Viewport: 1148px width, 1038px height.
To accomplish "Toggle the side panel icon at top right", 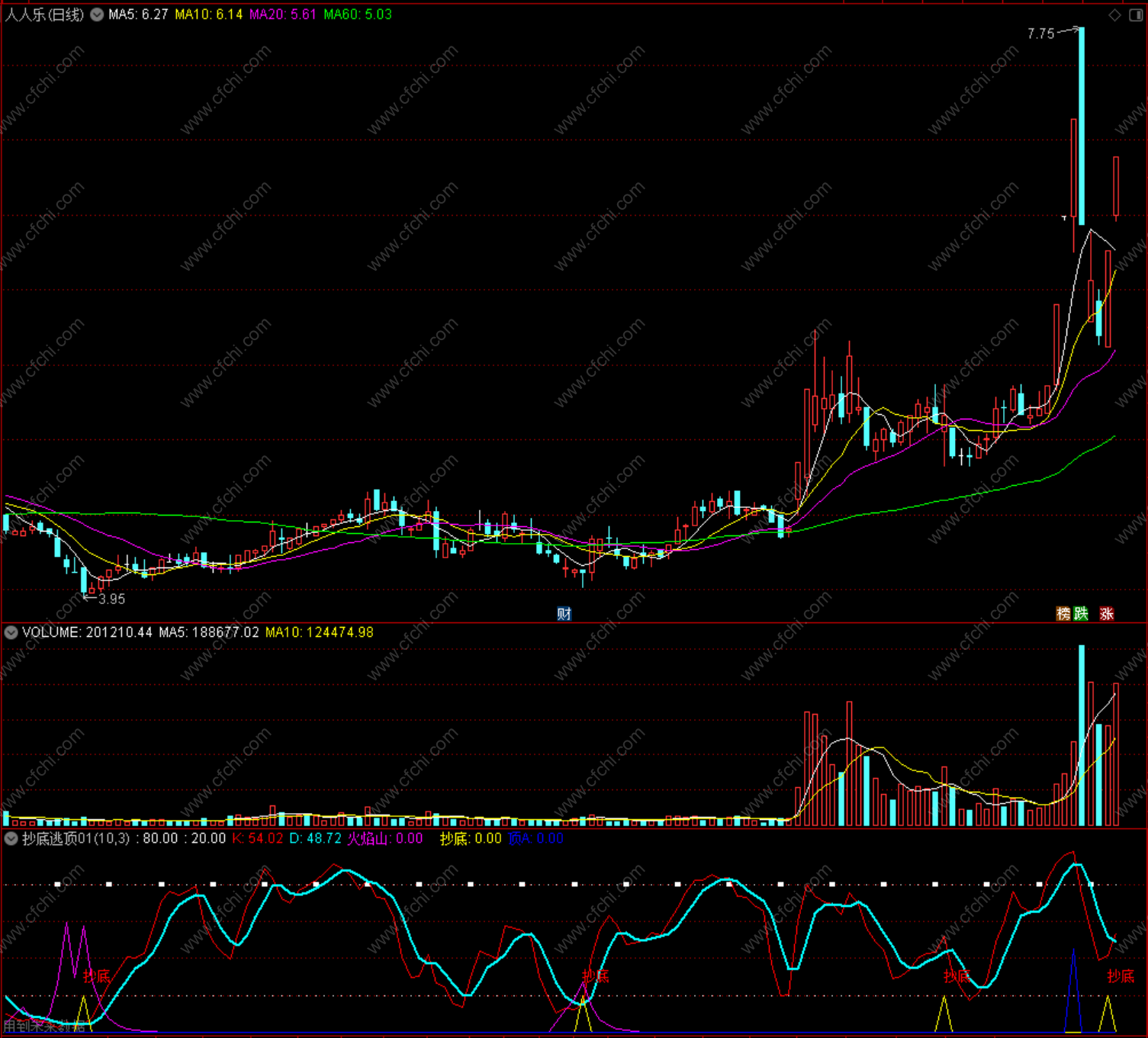I will (1135, 14).
